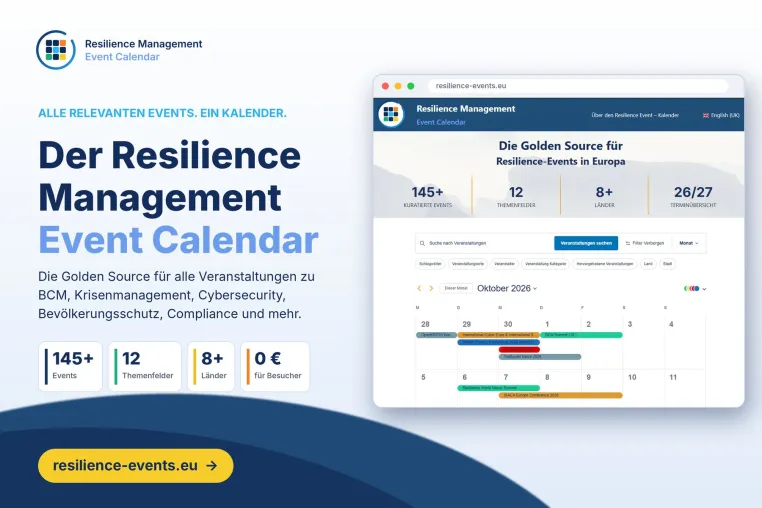Select calendar day 4
762x508 pixels.
coord(671,324)
